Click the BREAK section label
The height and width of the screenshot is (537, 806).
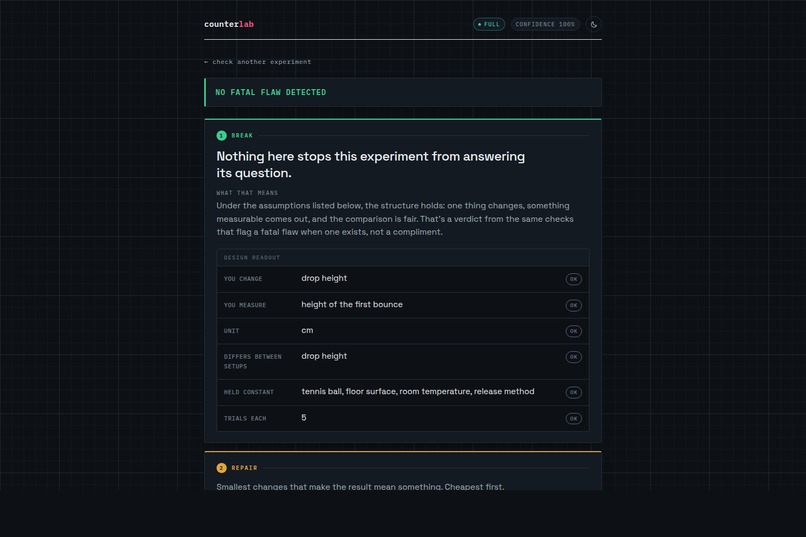[242, 136]
